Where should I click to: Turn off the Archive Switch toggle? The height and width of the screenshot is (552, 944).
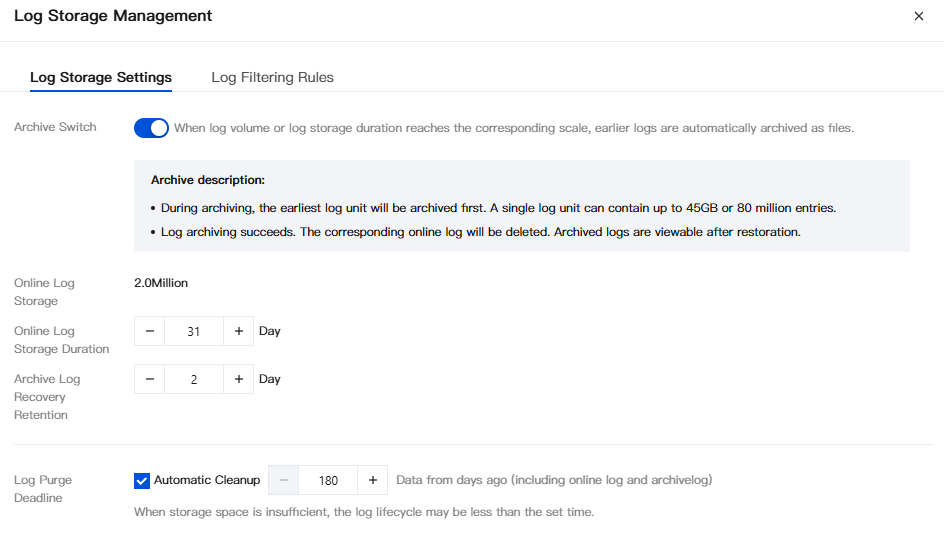(151, 128)
